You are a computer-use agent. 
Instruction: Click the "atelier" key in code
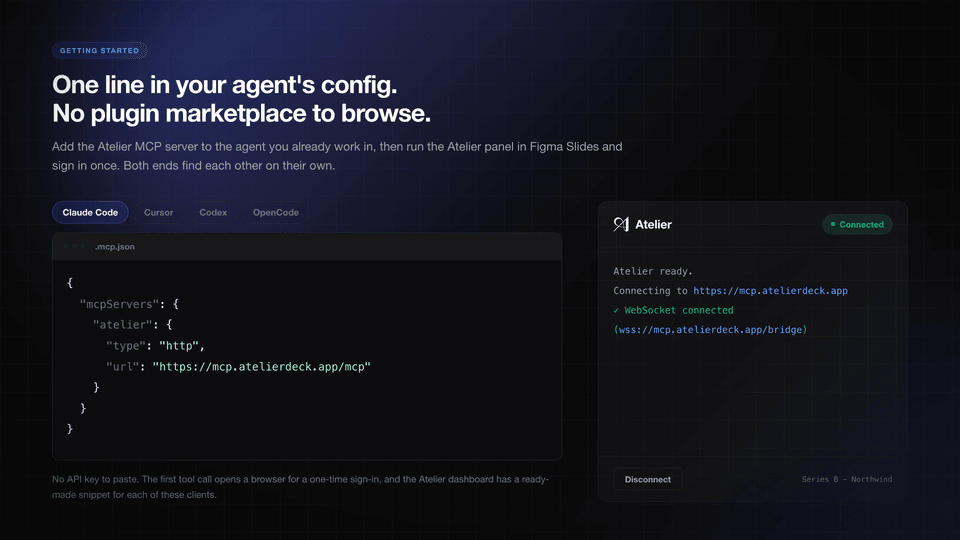[x=122, y=325]
